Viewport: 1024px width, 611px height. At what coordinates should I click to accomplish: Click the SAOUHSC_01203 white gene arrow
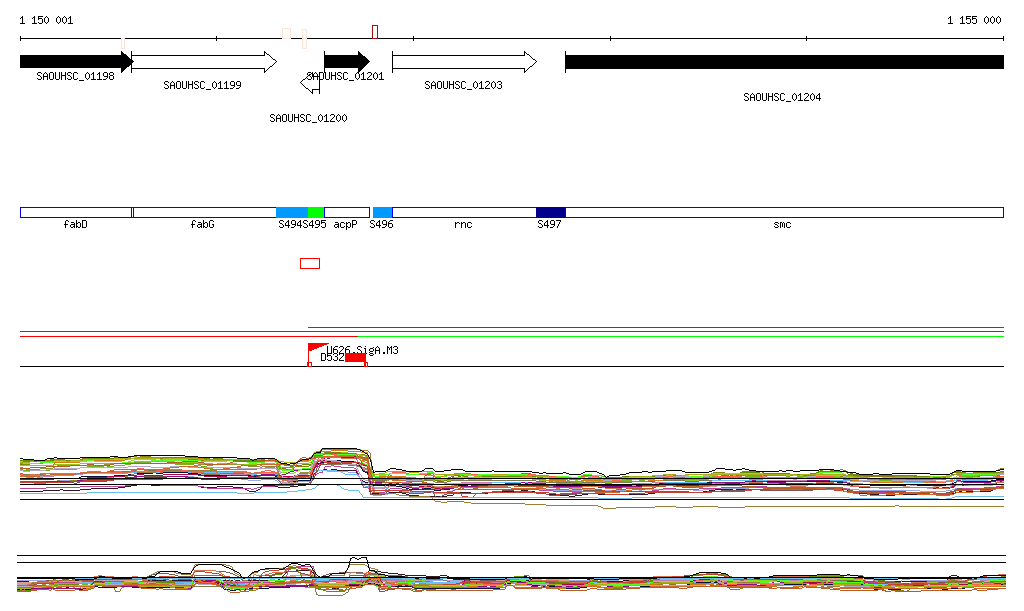click(463, 62)
